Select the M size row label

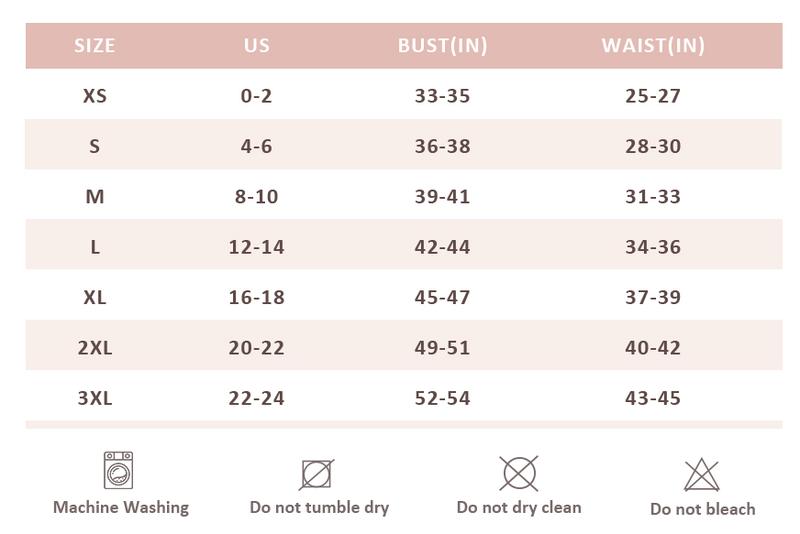95,196
